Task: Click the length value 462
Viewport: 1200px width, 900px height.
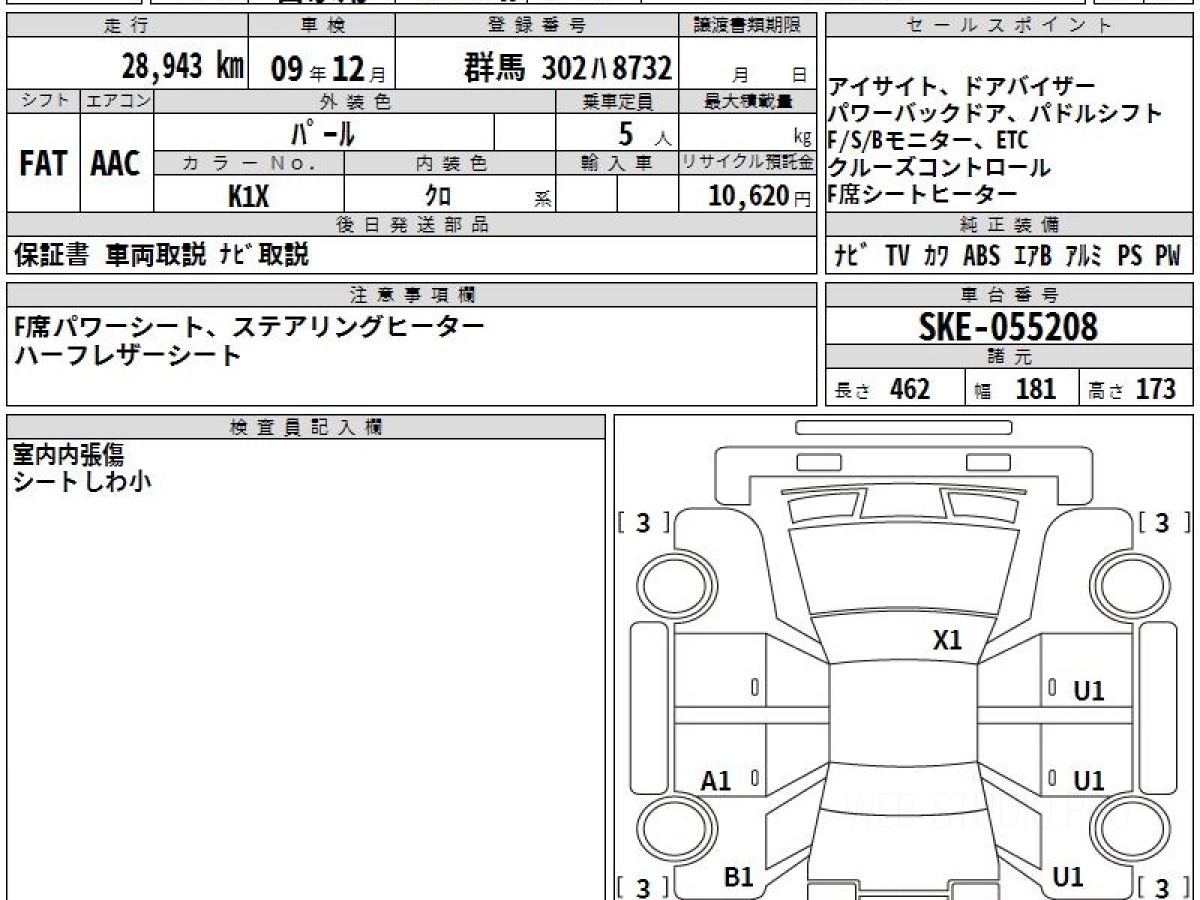Action: (910, 389)
